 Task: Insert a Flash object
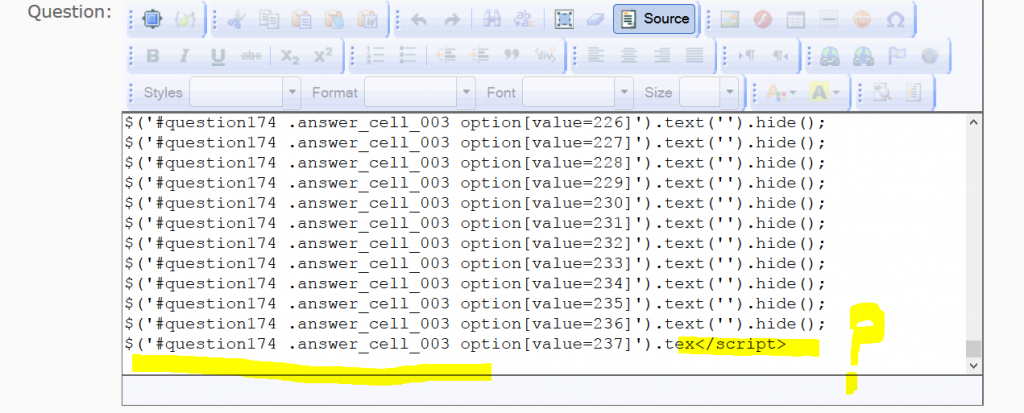point(761,19)
